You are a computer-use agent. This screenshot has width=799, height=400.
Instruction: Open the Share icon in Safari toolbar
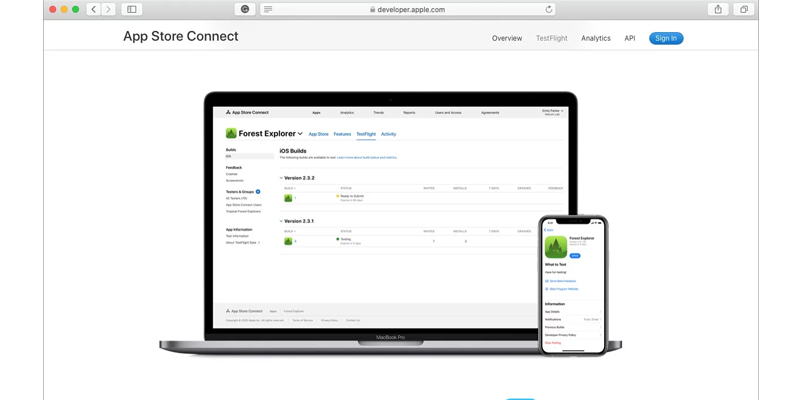coord(717,9)
